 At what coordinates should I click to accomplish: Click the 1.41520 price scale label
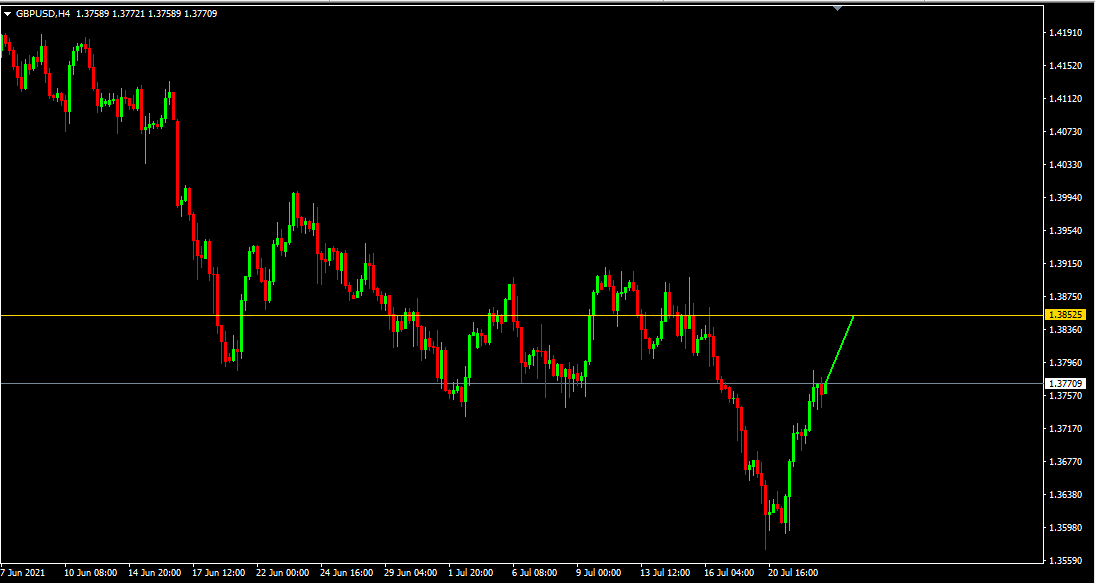[x=1066, y=66]
